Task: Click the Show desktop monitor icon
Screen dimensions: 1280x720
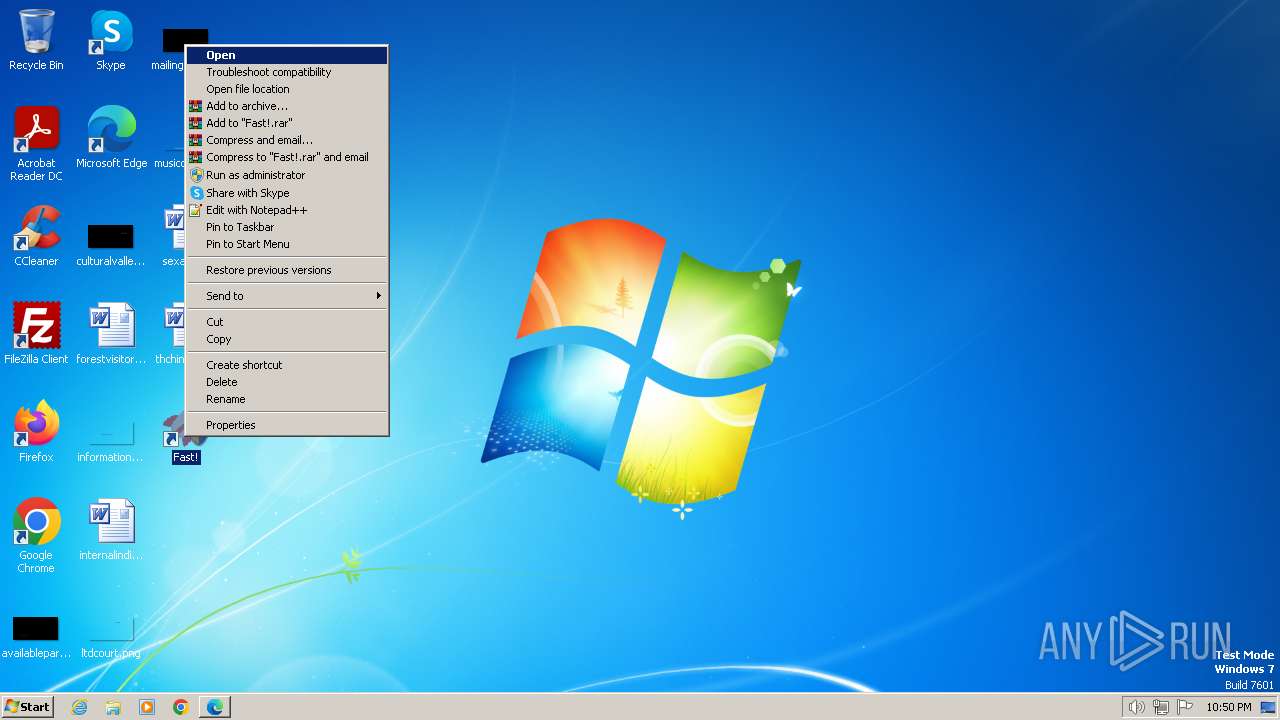Action: [1268, 707]
